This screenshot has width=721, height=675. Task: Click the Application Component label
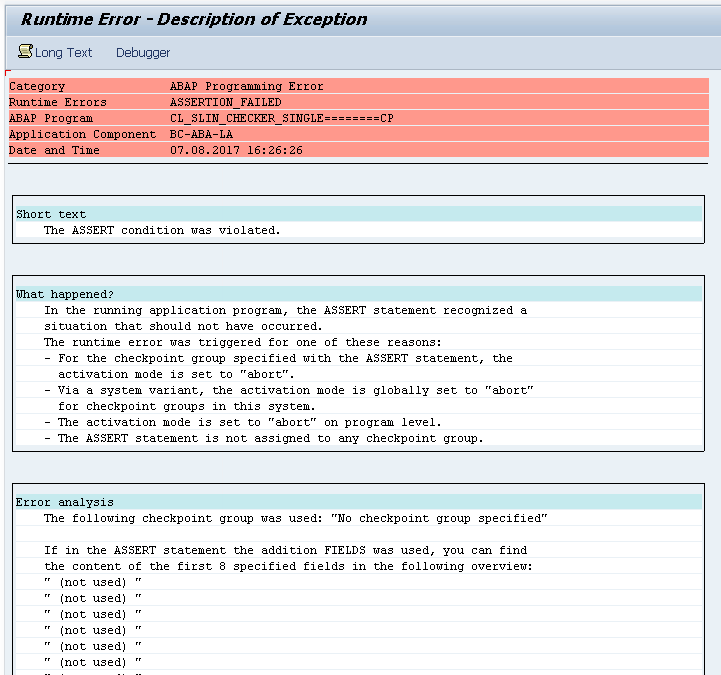click(83, 134)
